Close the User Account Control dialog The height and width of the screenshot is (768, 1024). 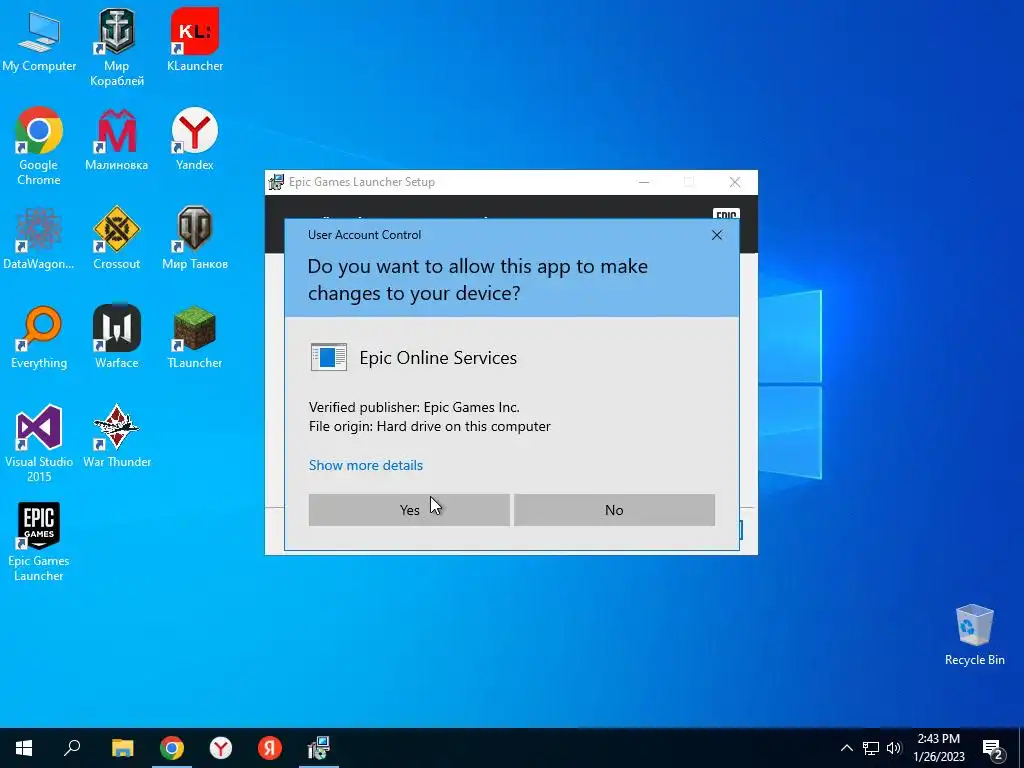(x=716, y=235)
